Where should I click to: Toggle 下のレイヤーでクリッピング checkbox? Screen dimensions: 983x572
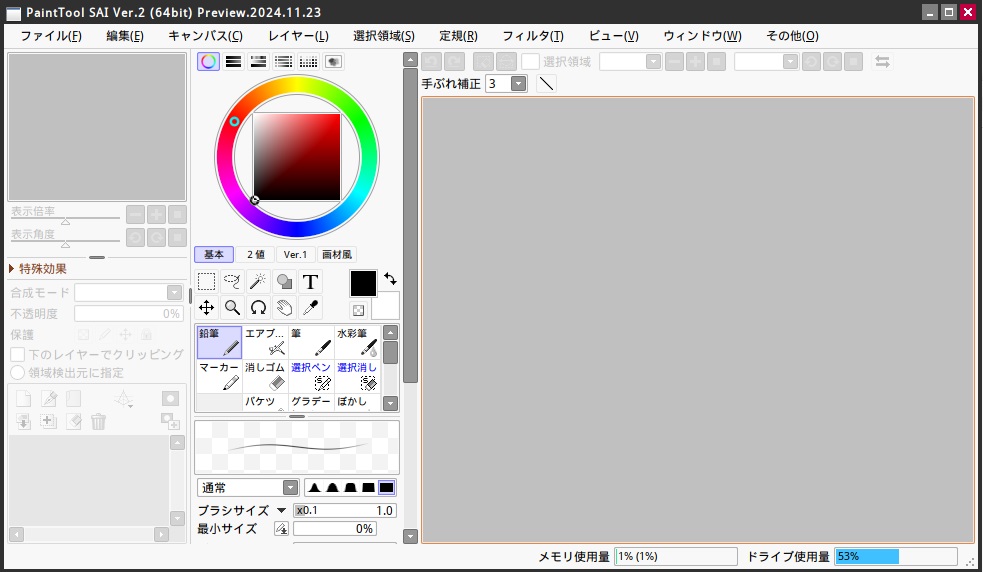point(18,354)
